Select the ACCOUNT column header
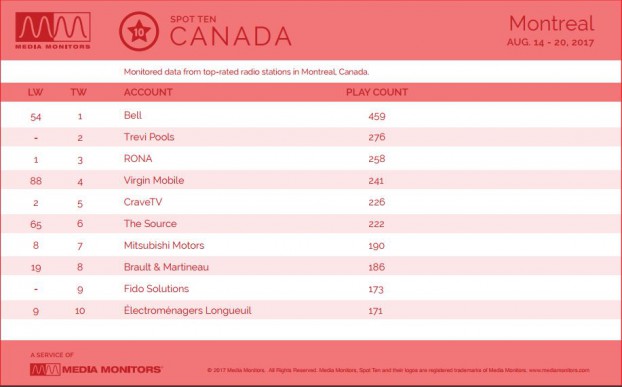The height and width of the screenshot is (387, 622). [x=148, y=92]
